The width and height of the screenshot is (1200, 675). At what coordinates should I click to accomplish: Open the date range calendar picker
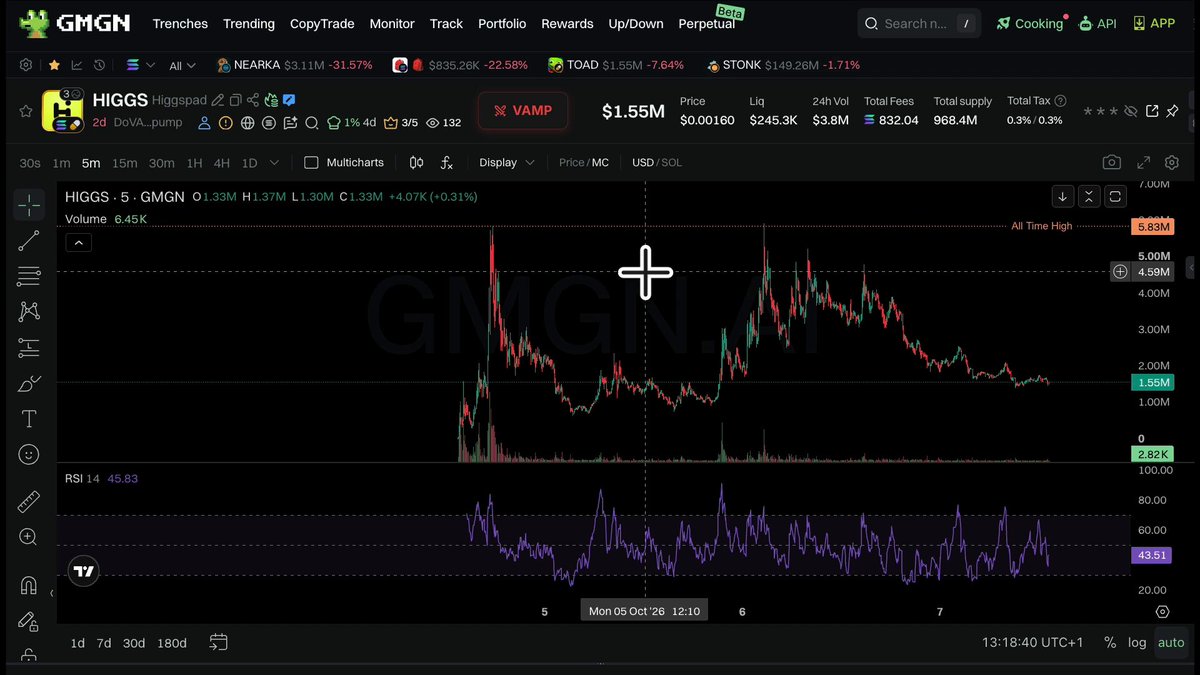[x=218, y=642]
